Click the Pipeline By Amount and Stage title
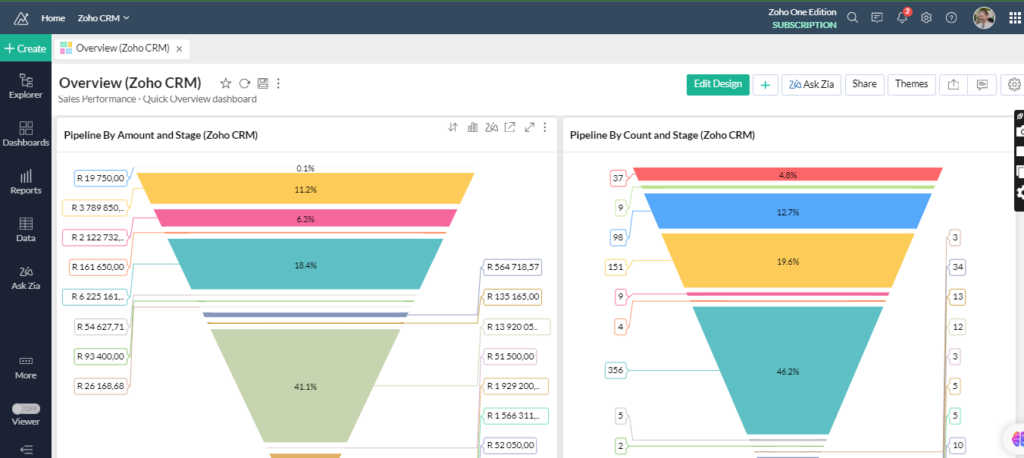The image size is (1024, 458). point(161,135)
